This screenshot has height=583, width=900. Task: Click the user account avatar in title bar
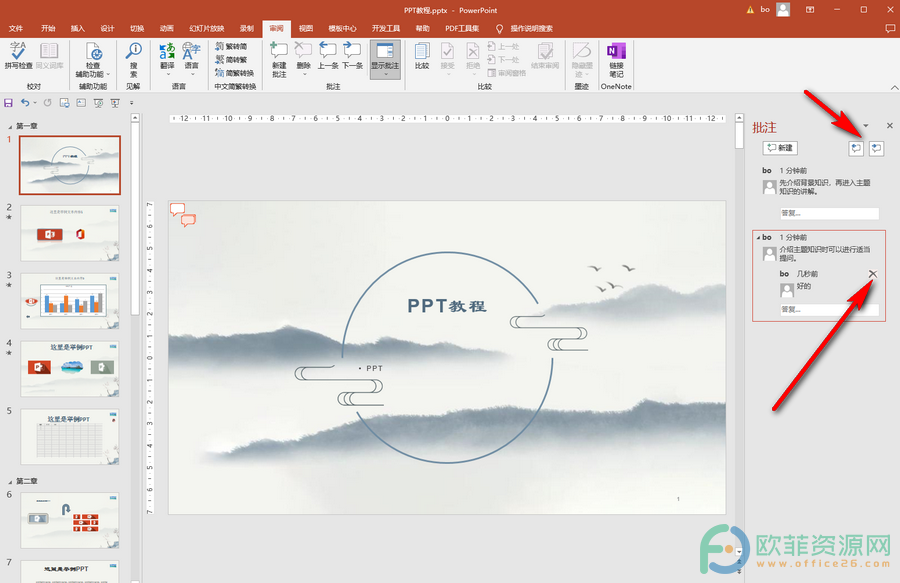coord(783,9)
